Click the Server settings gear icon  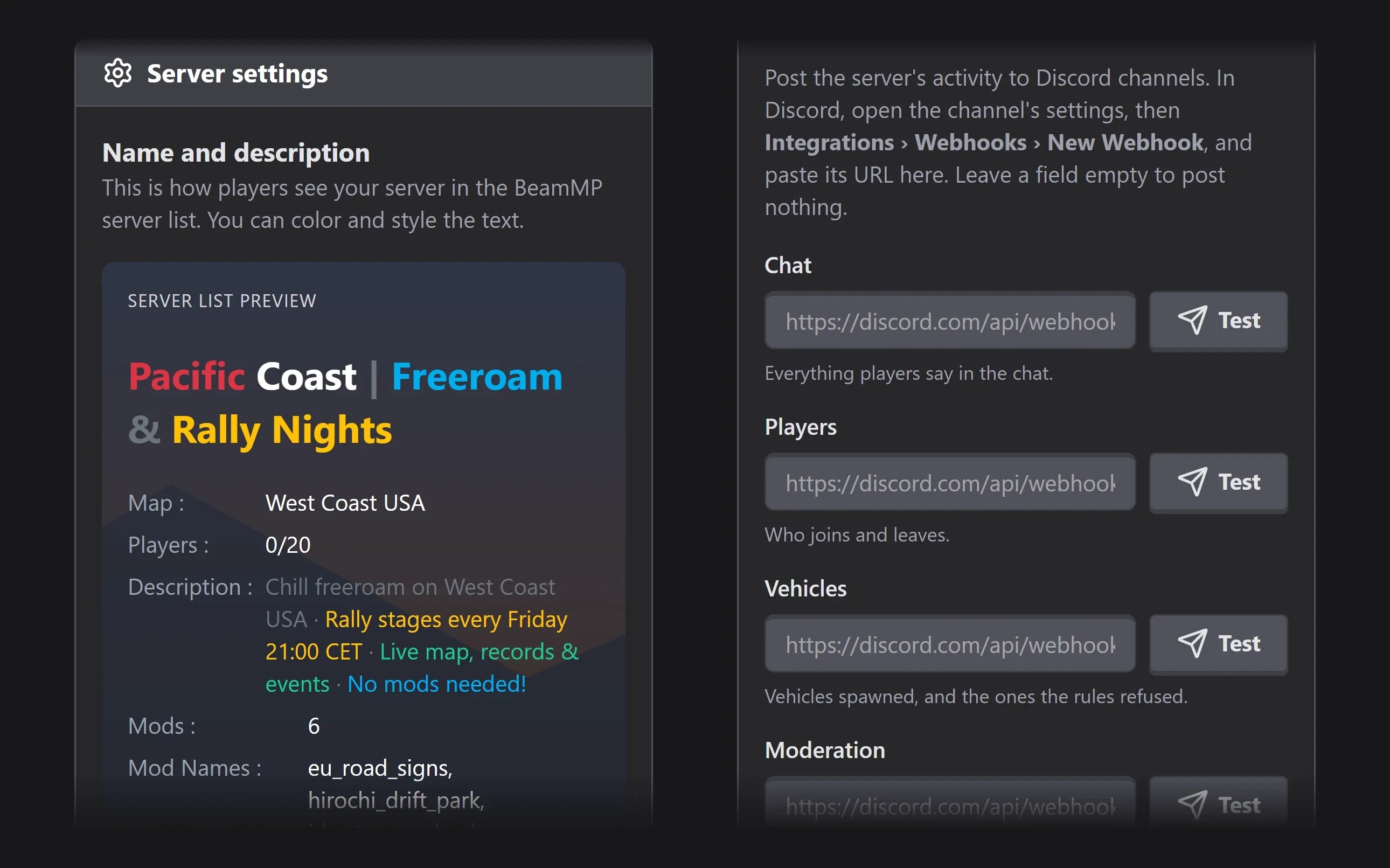click(x=117, y=73)
